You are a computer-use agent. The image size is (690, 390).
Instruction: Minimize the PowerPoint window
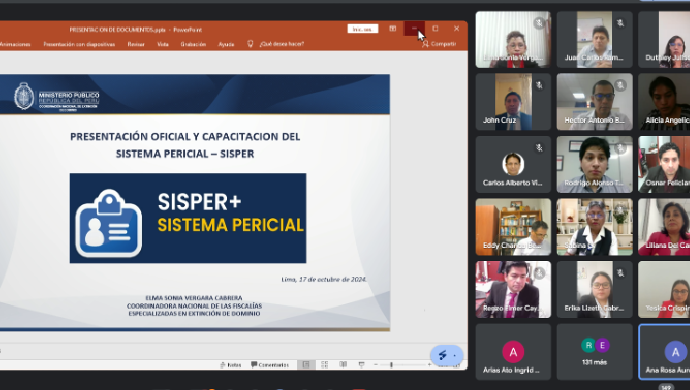point(414,29)
